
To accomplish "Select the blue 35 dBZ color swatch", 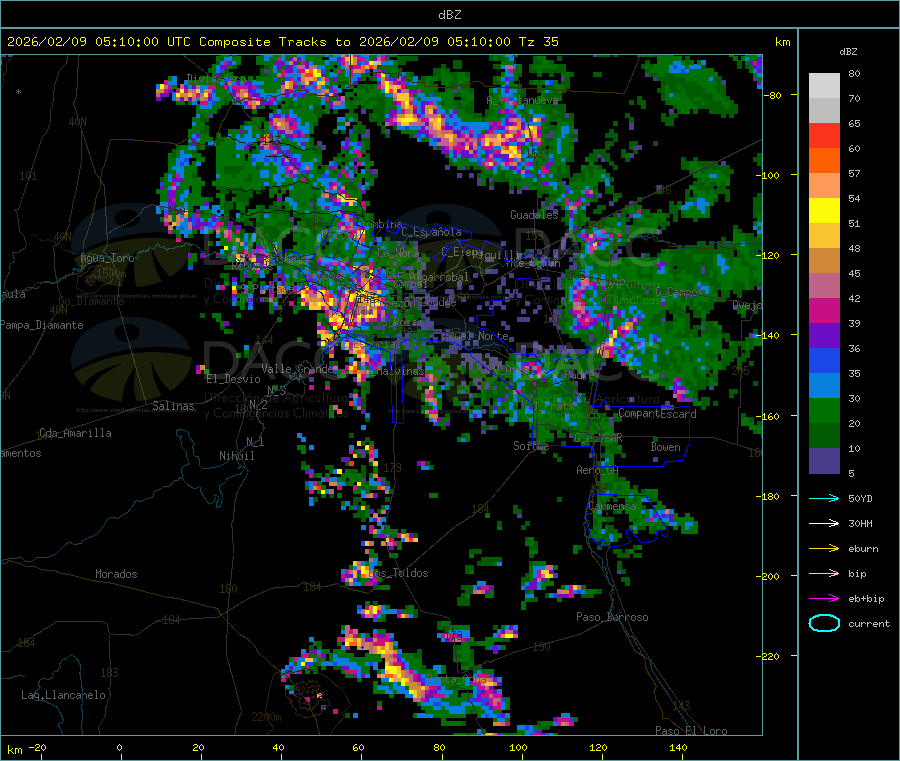I will [824, 360].
